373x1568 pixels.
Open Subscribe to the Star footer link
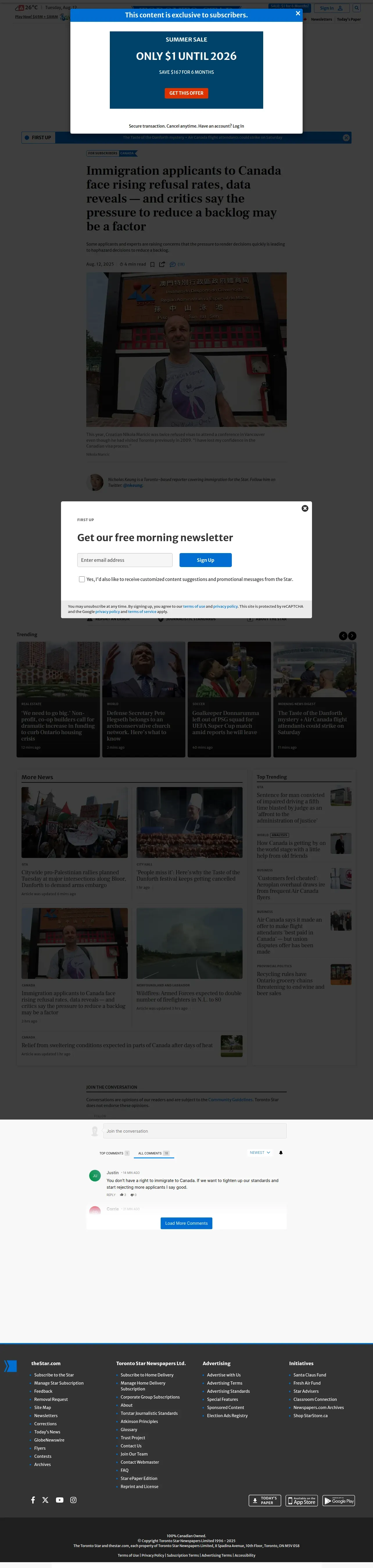click(53, 1375)
